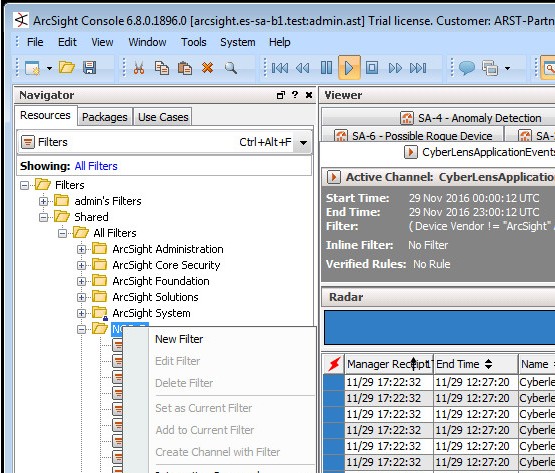Click the Rewind channel button
The image size is (555, 473).
[x=302, y=68]
